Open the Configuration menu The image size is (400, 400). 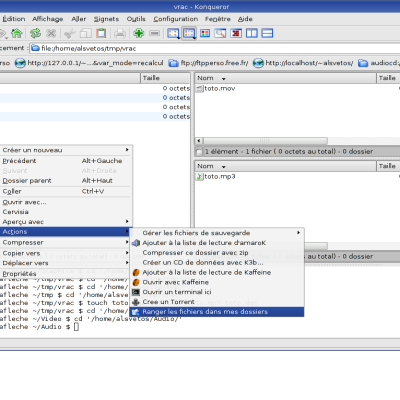176,19
